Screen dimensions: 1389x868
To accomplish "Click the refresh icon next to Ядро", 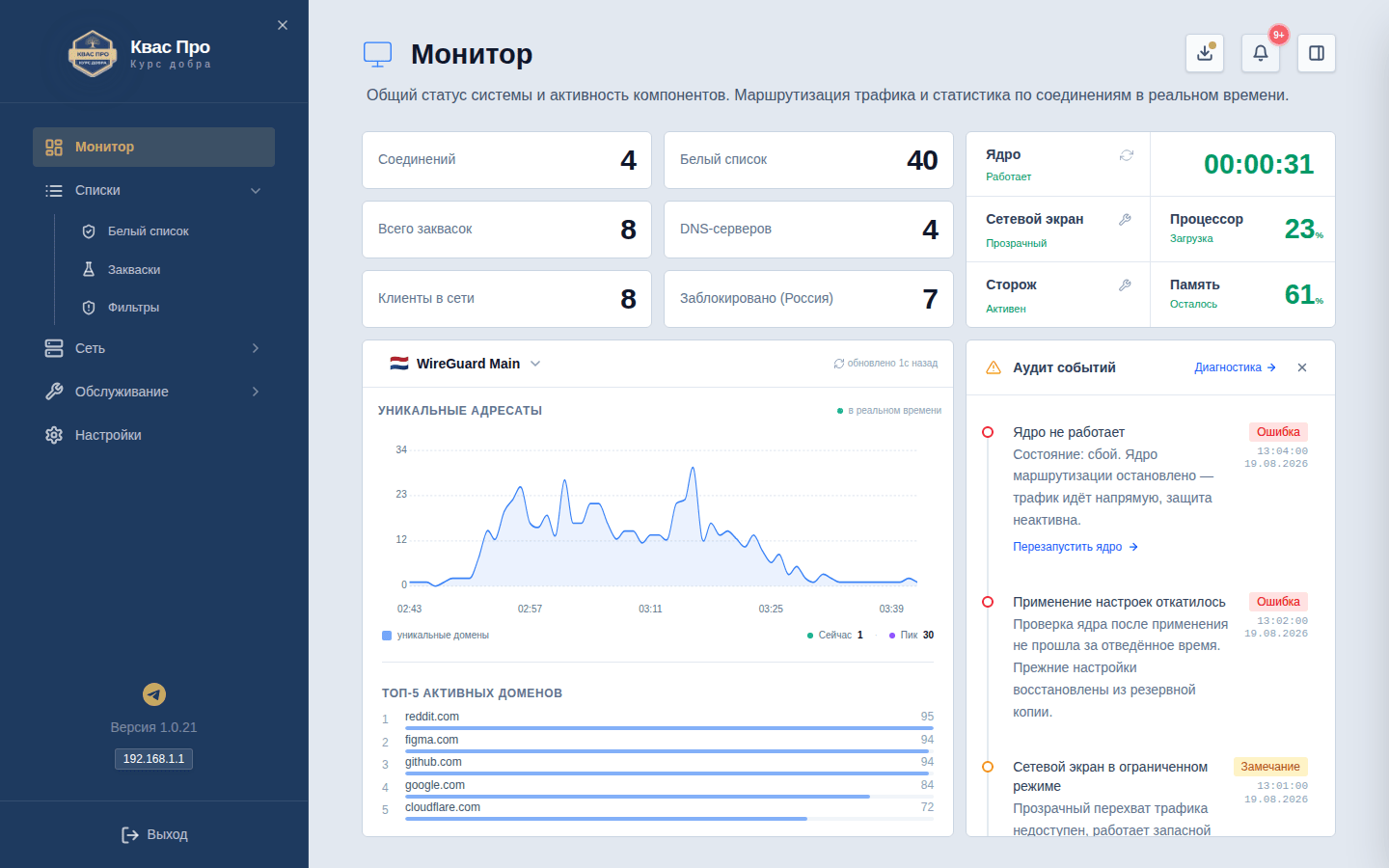I will [x=1126, y=155].
